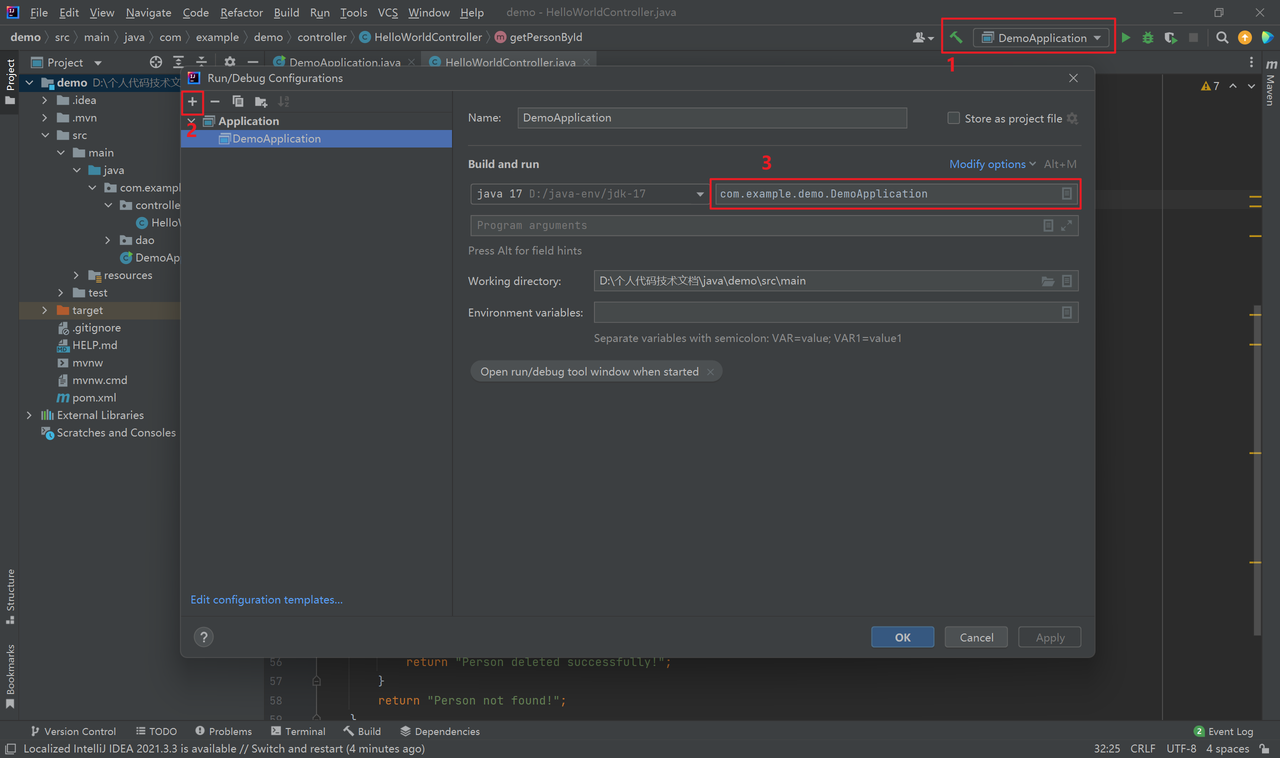Open the Event Log

1224,732
